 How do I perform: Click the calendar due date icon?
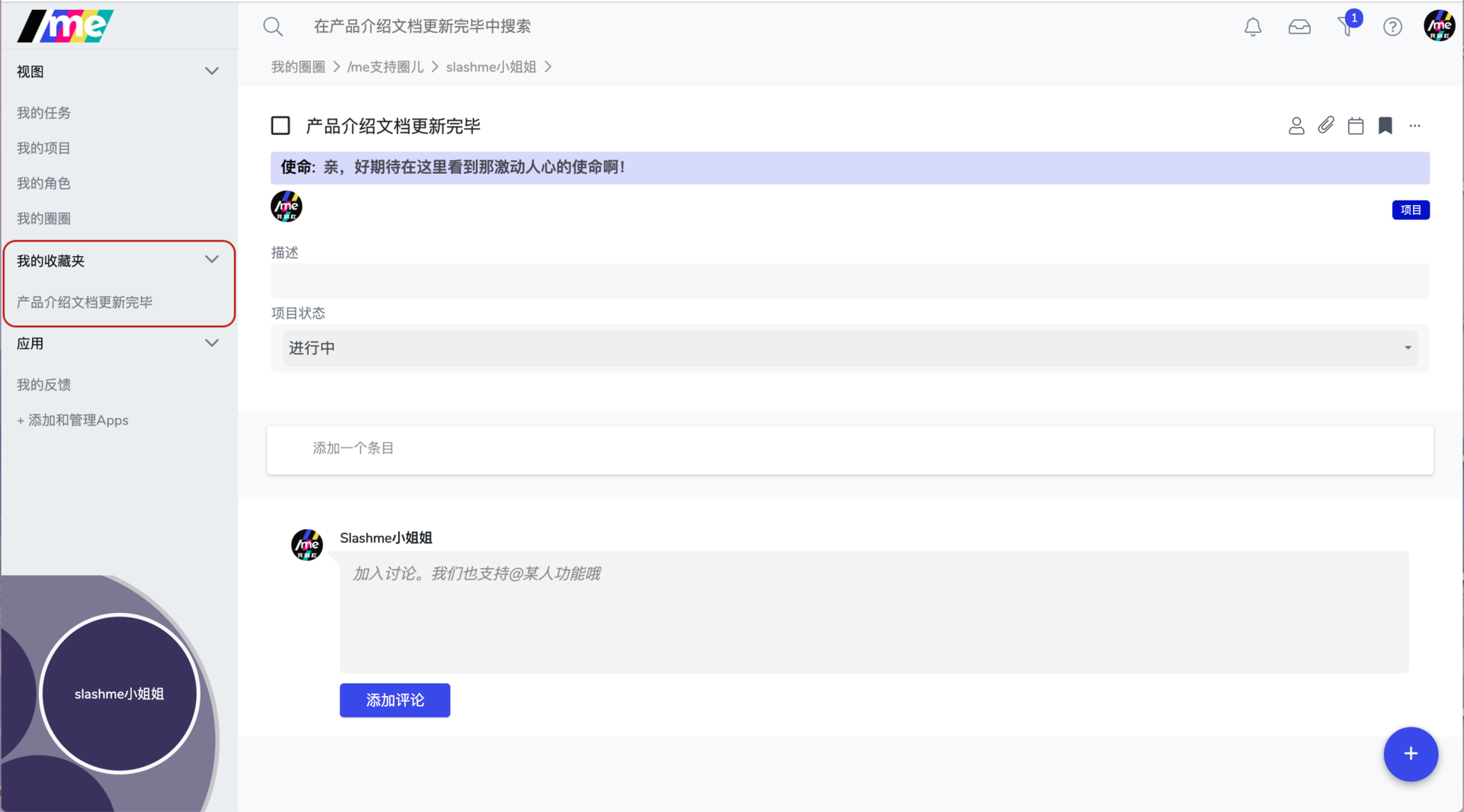(1356, 126)
